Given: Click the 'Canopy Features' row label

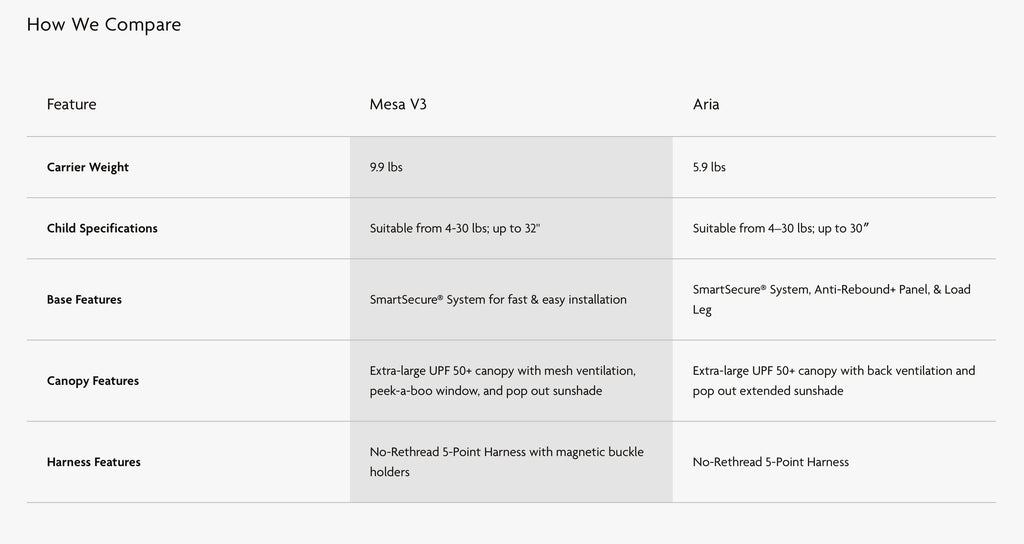Looking at the screenshot, I should [x=93, y=381].
